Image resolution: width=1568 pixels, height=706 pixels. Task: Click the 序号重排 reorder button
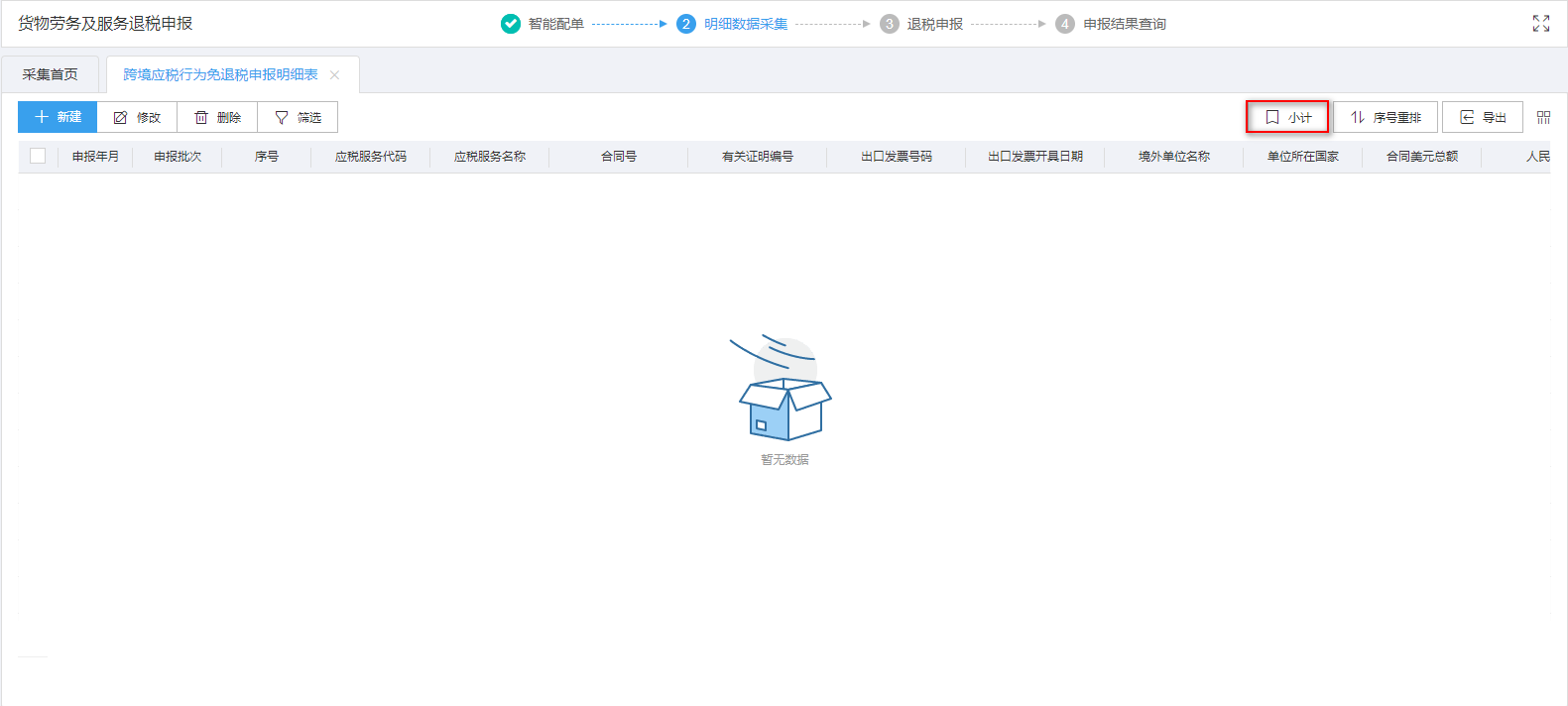click(1386, 117)
